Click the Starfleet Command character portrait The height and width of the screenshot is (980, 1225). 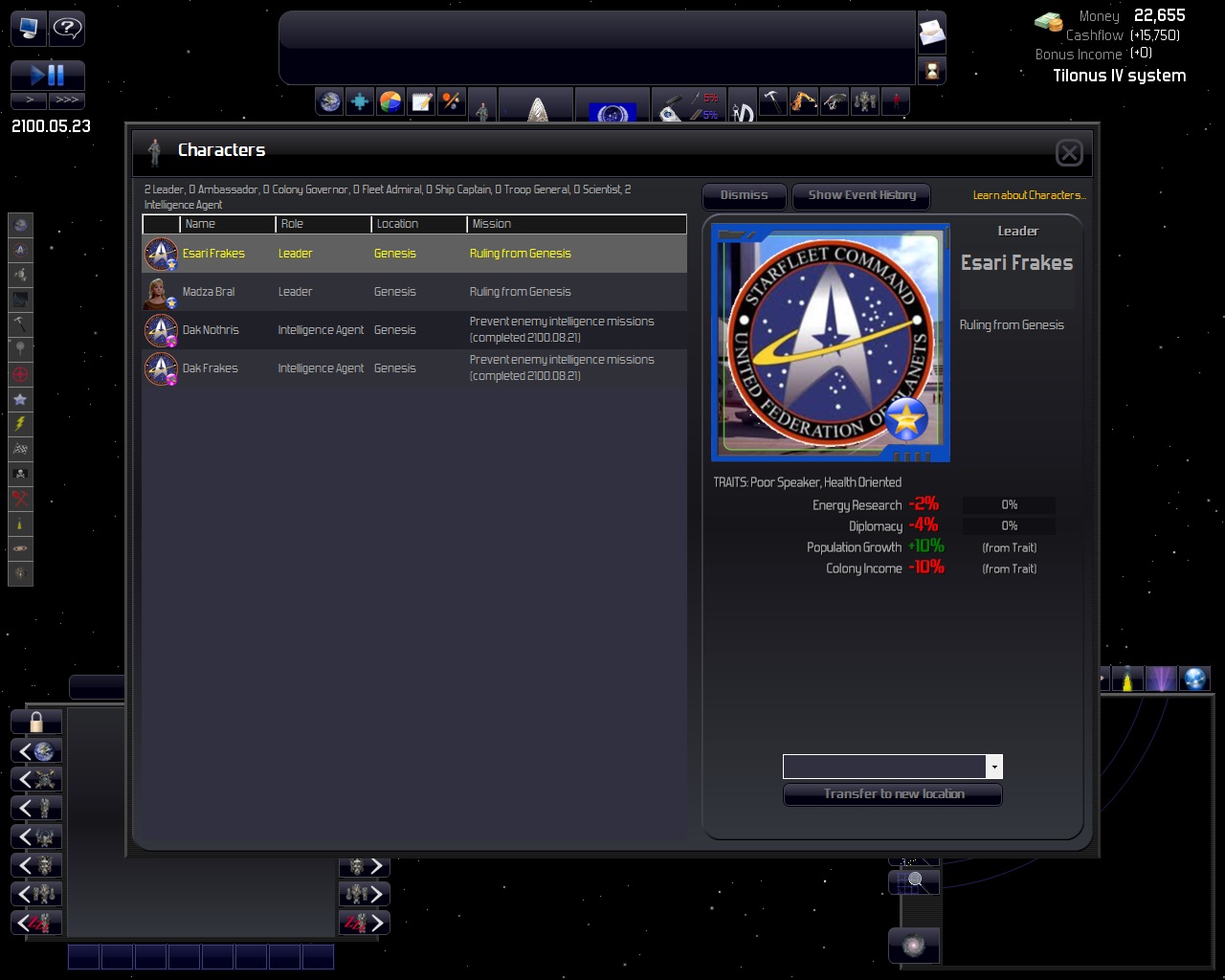pyautogui.click(x=831, y=343)
